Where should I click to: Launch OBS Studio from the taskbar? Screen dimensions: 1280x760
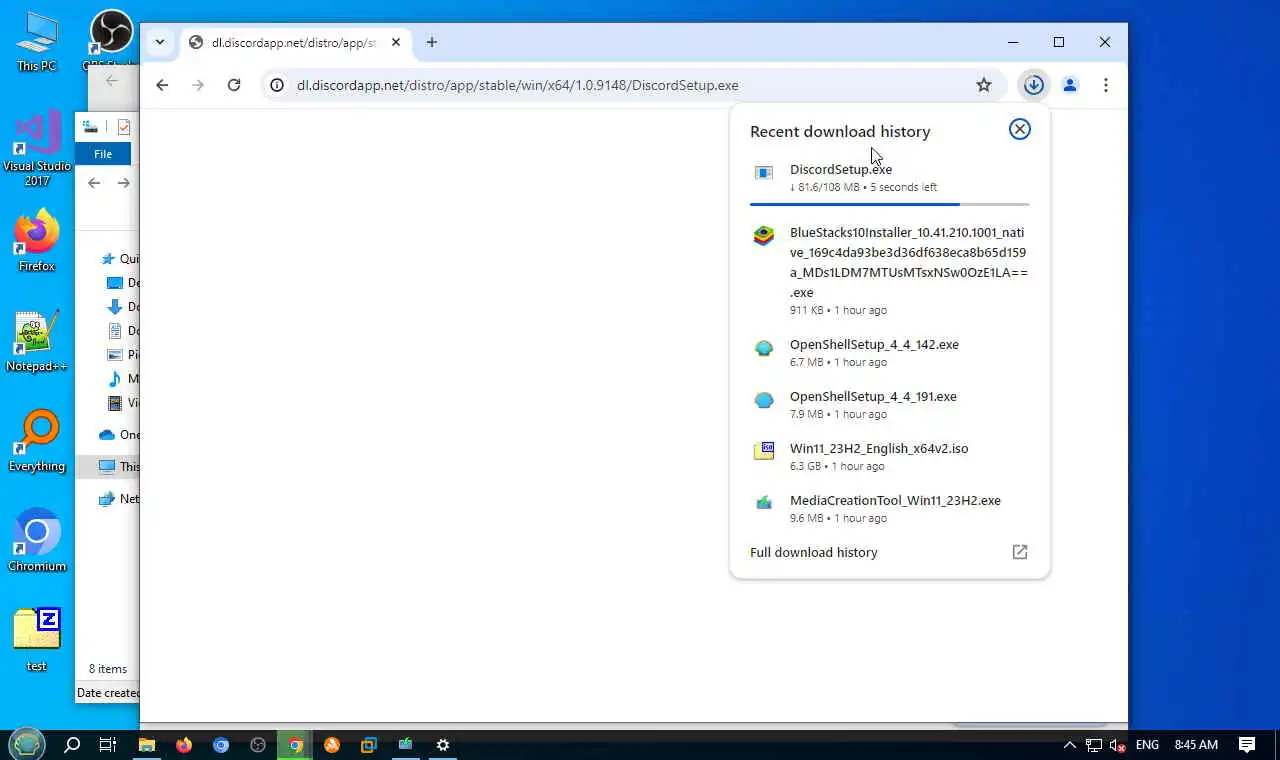pos(258,745)
